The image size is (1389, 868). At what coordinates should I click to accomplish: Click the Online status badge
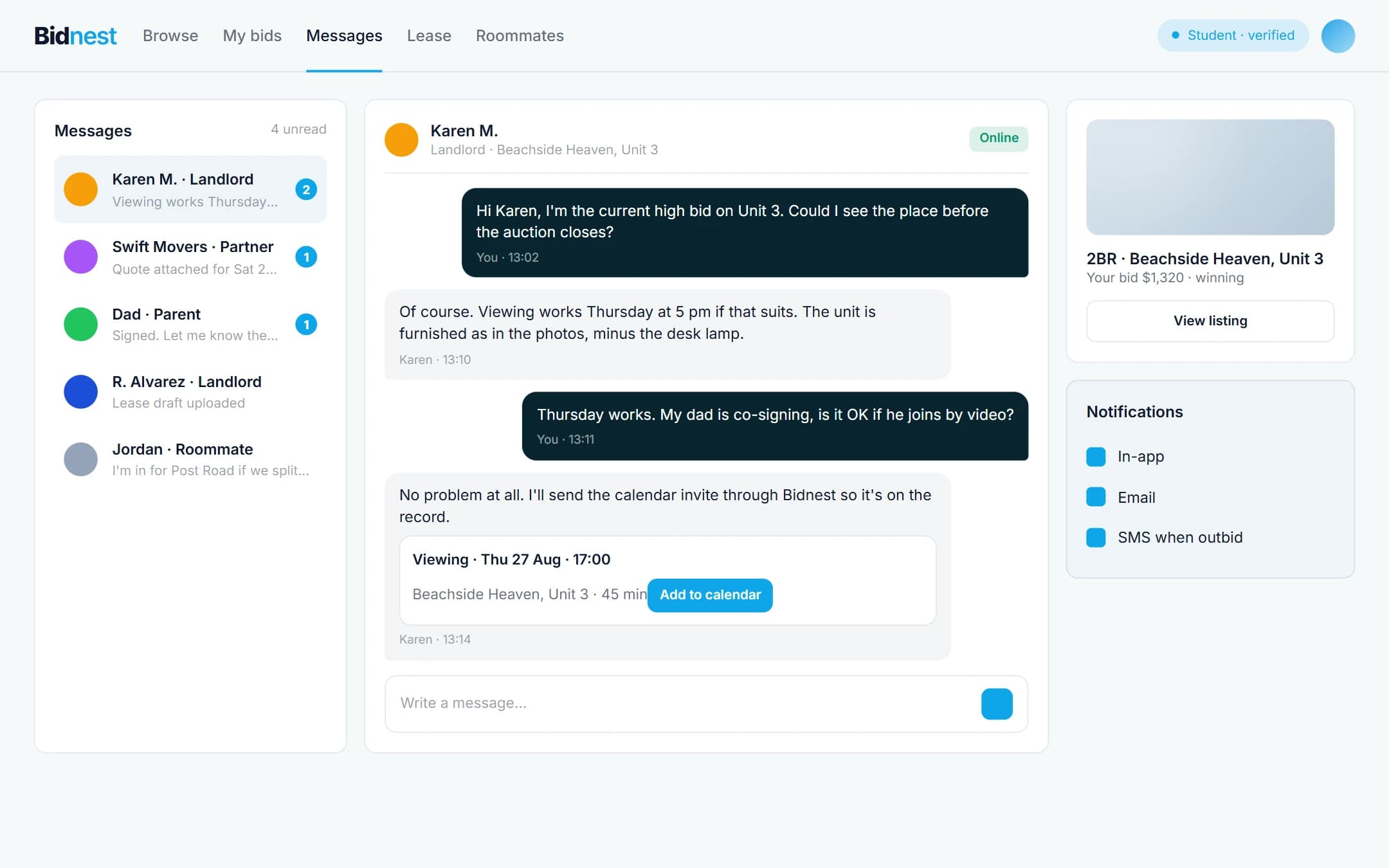999,138
